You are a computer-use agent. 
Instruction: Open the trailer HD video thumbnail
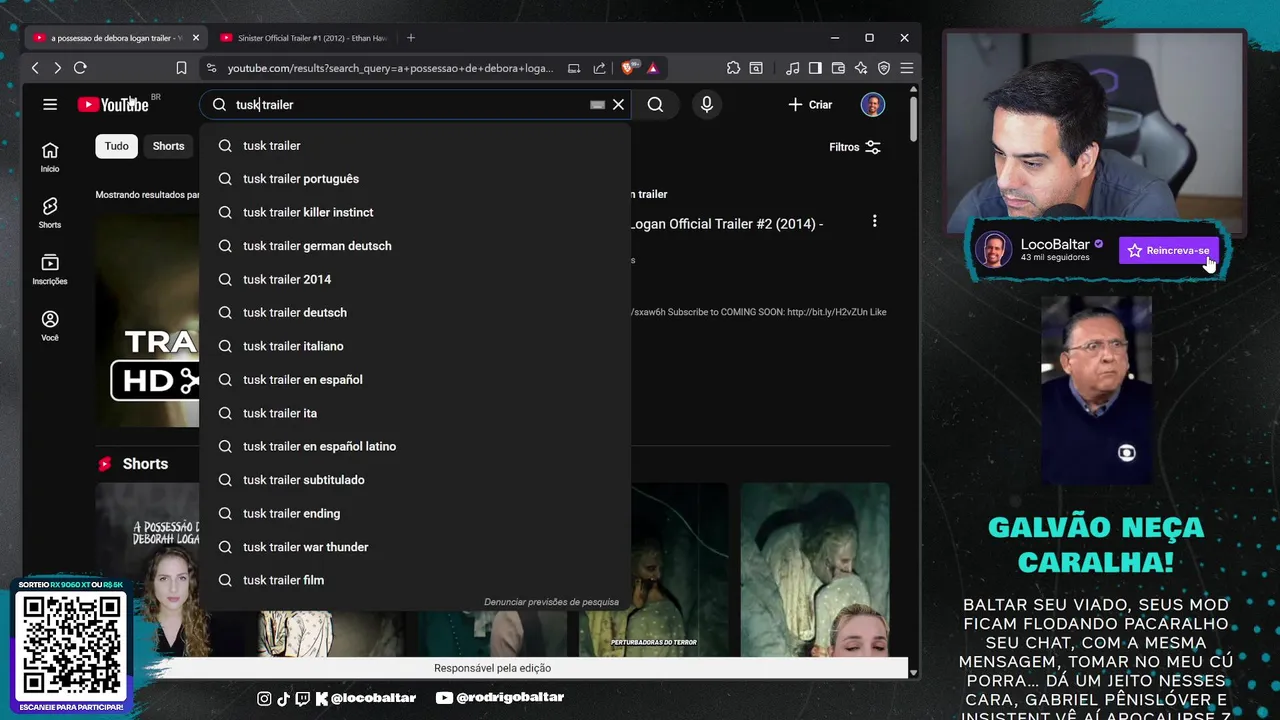point(148,321)
